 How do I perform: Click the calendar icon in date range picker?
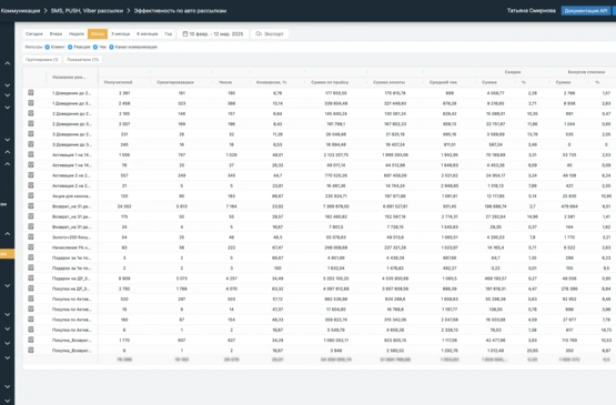pos(184,33)
